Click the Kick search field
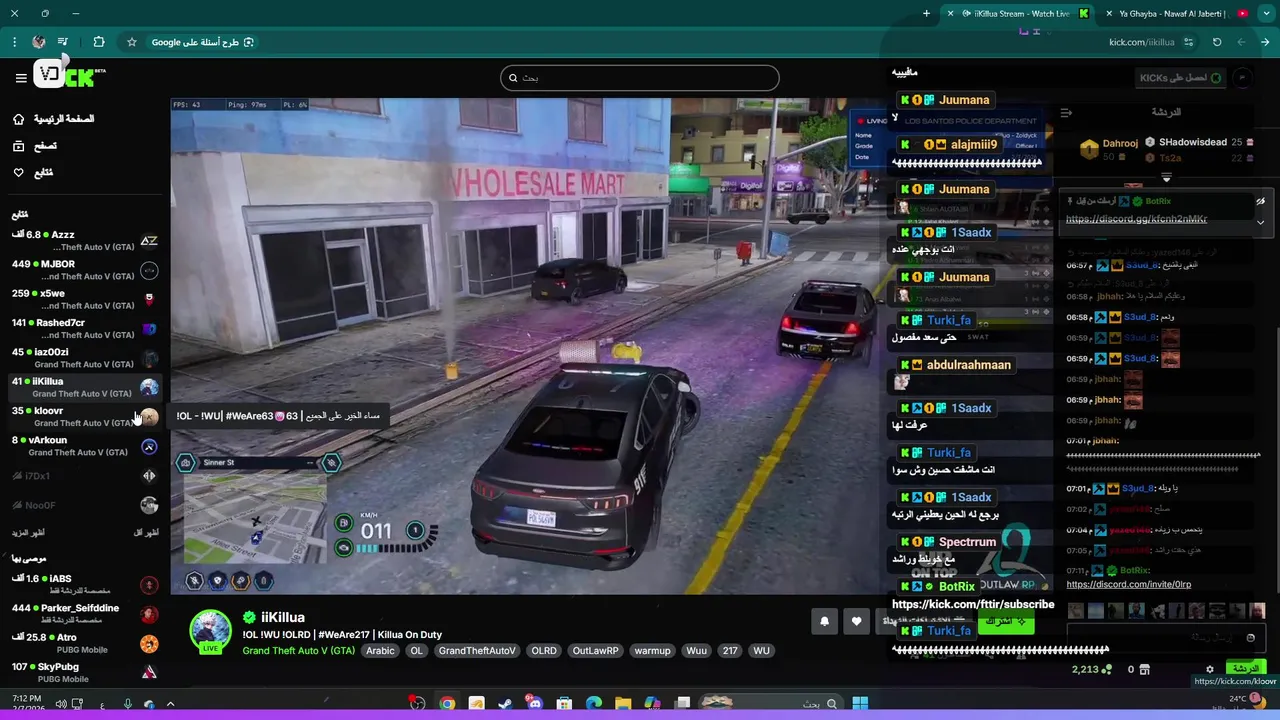The image size is (1280, 720). 640,78
